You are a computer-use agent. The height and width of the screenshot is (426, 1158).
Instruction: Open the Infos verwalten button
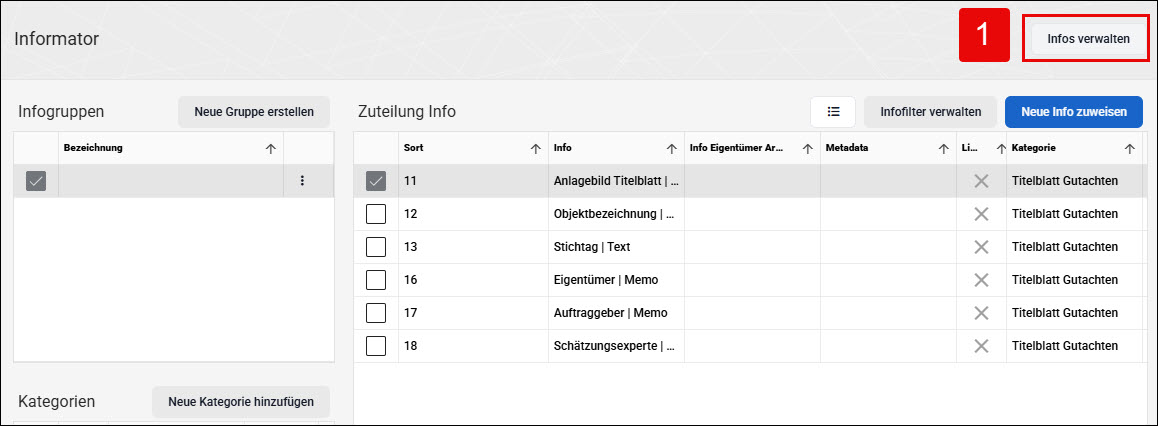pyautogui.click(x=1088, y=39)
